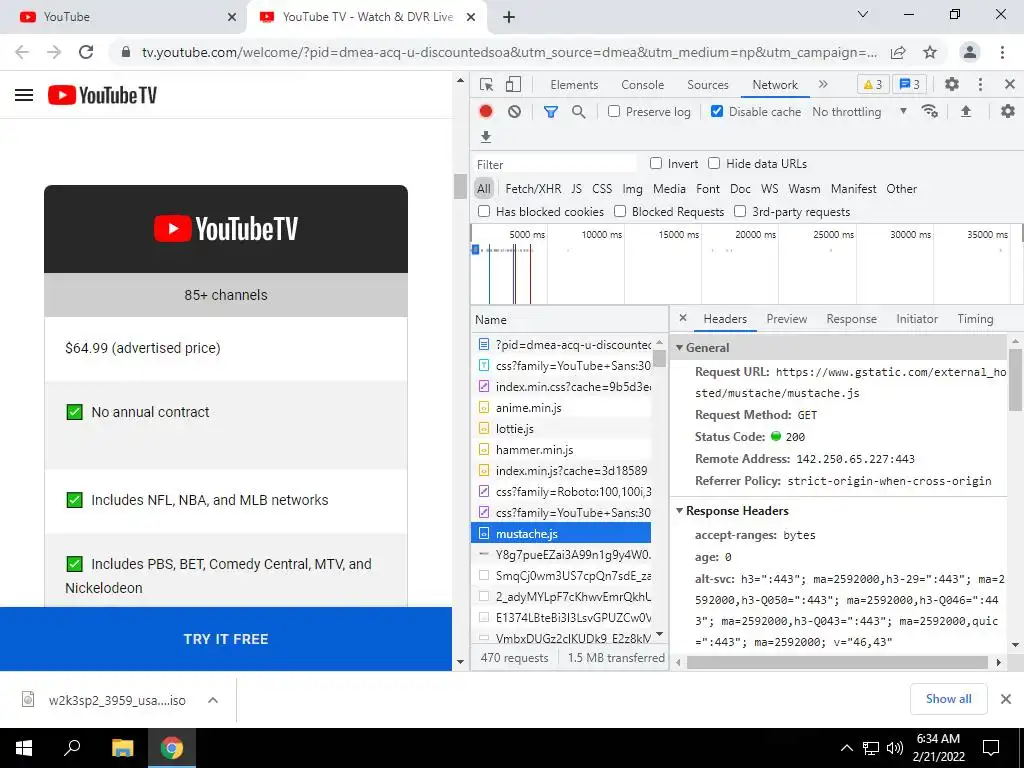The image size is (1024, 768).
Task: Click in the network Filter input field
Action: (x=554, y=164)
